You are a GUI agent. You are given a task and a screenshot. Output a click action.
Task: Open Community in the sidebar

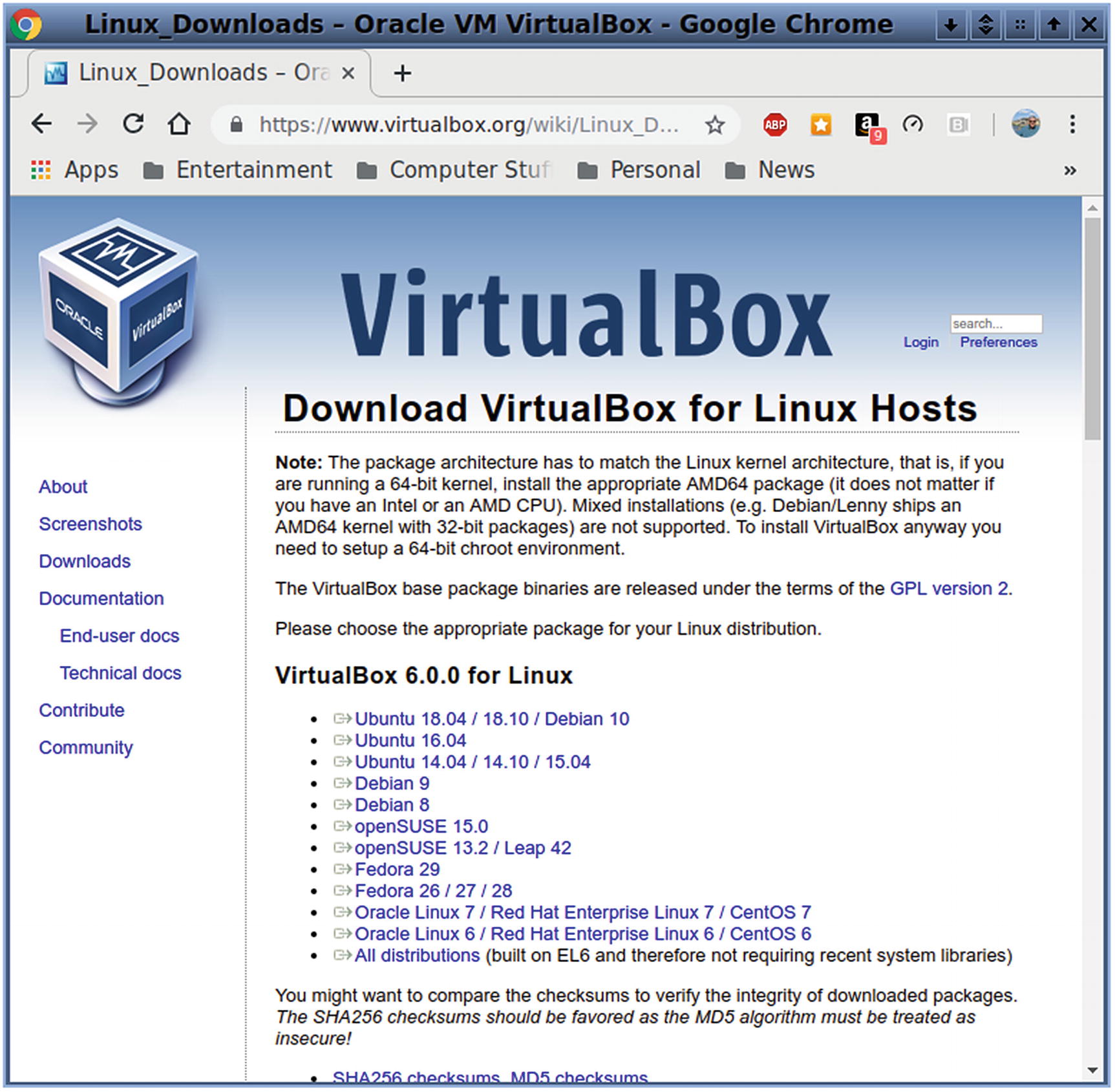pos(85,748)
